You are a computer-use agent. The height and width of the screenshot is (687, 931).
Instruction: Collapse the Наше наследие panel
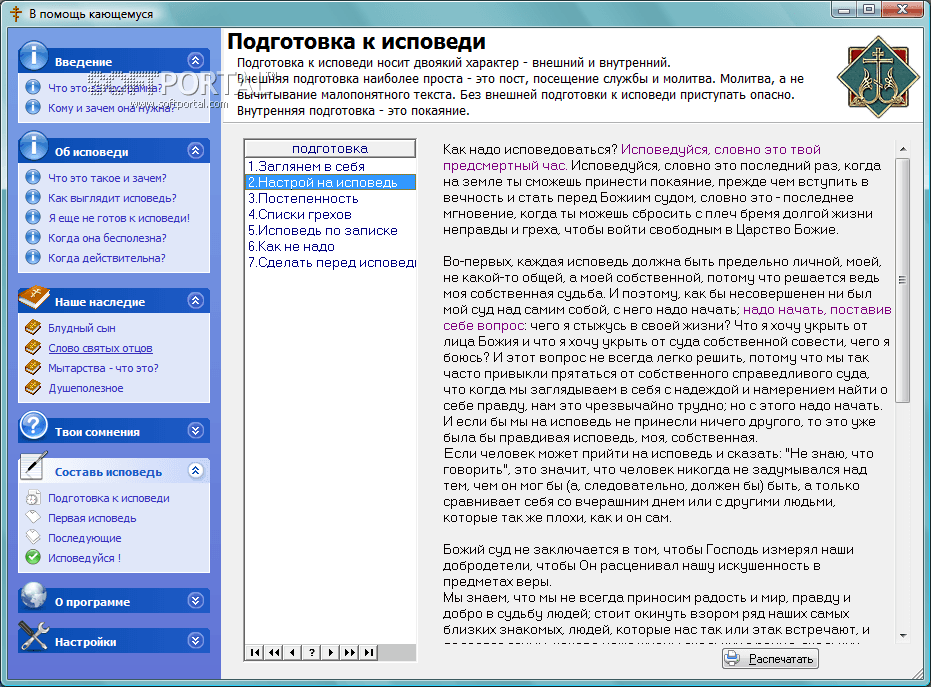195,301
